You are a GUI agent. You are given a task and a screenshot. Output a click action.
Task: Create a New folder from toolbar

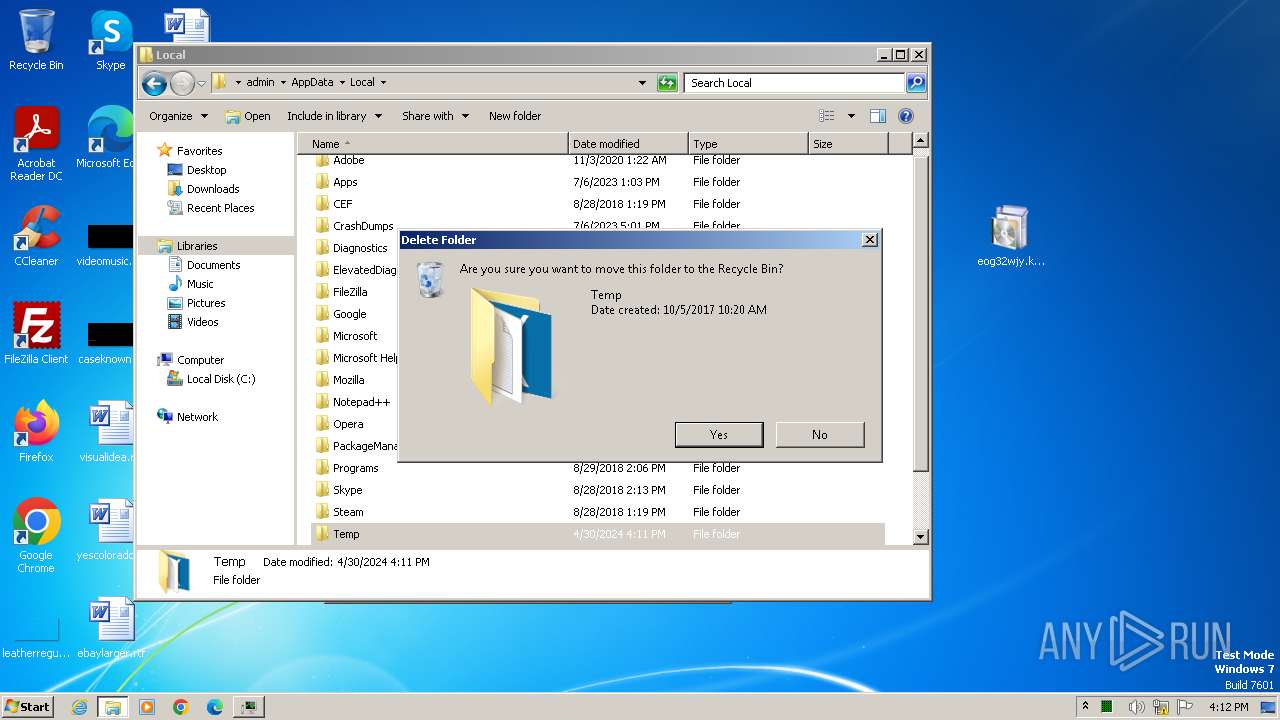(515, 116)
